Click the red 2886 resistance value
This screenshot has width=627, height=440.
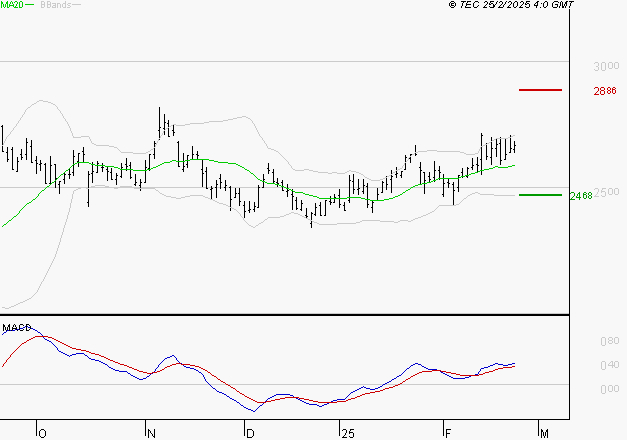coord(605,91)
